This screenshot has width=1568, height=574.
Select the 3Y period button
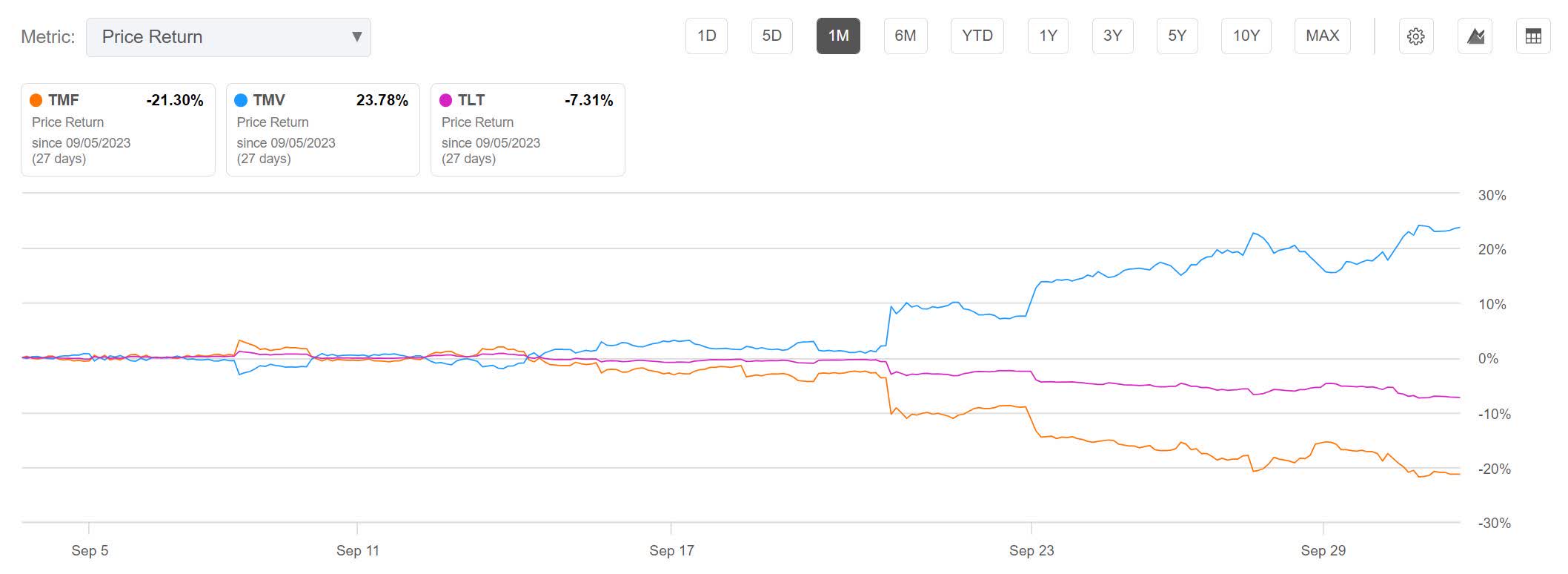[x=1112, y=36]
